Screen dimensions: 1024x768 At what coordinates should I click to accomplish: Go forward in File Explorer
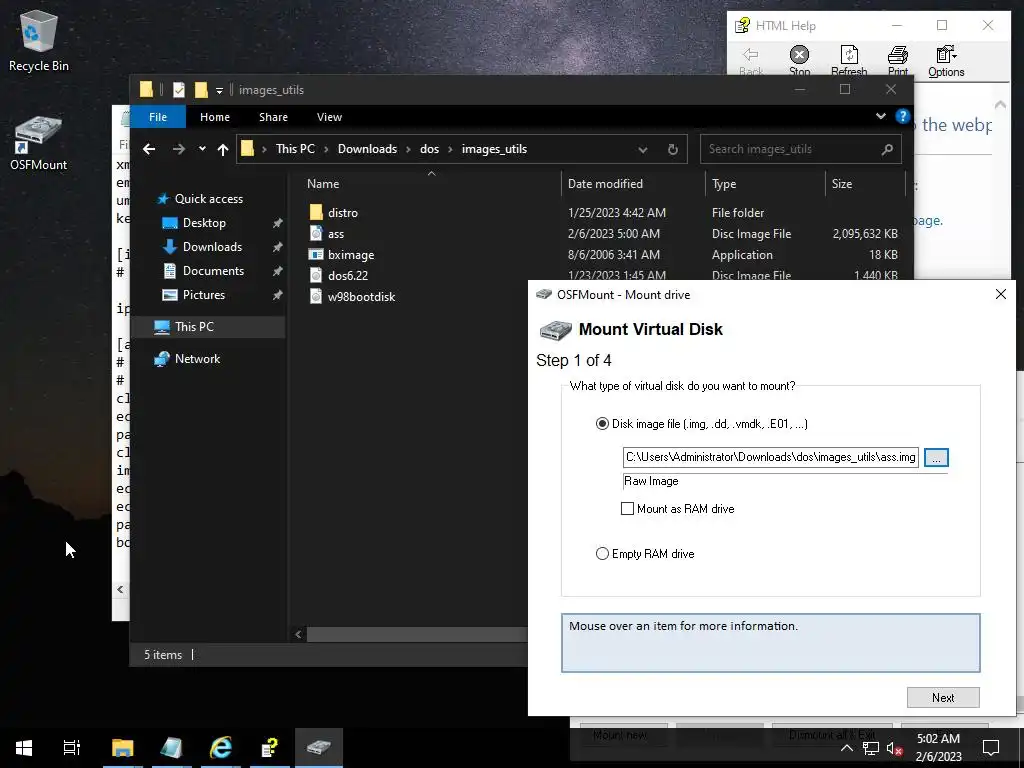pos(178,149)
